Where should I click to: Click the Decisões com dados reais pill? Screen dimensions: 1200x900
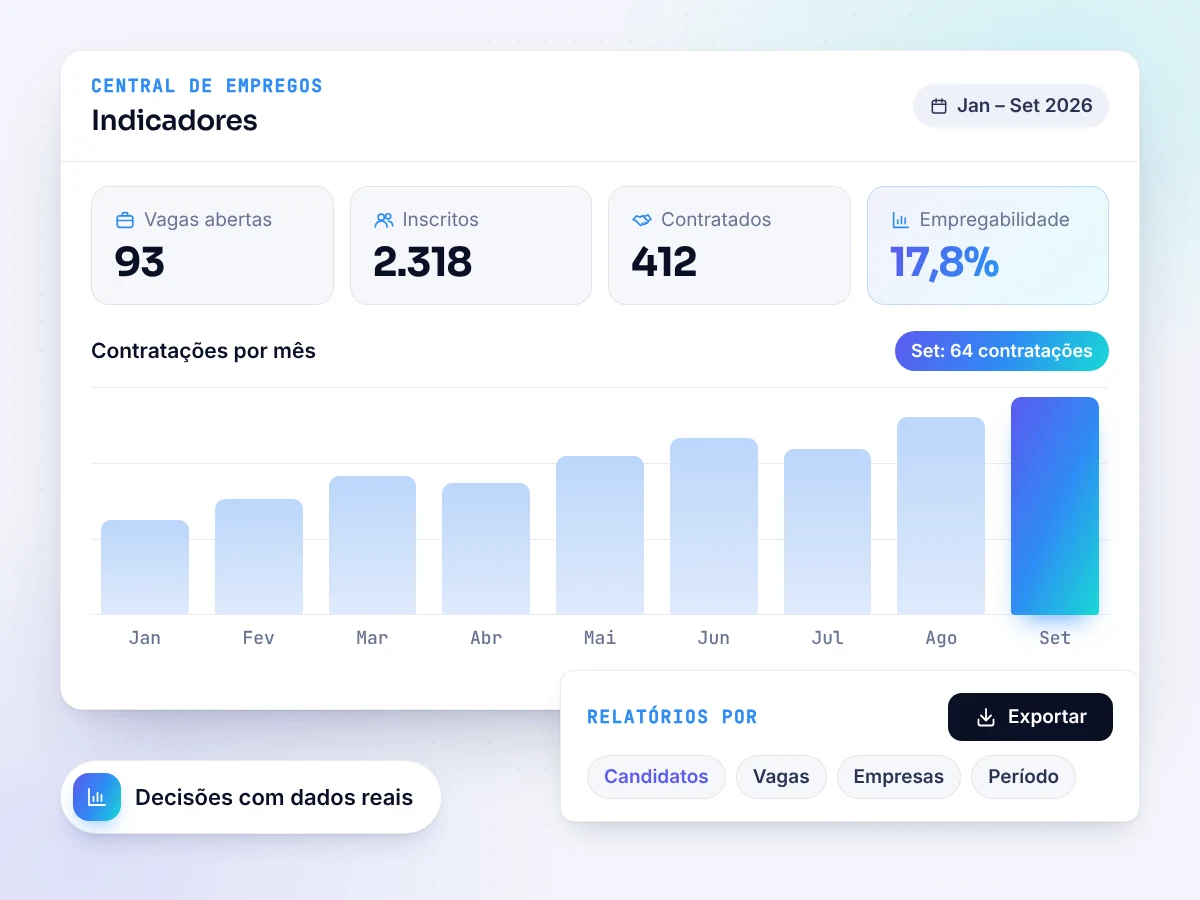251,797
